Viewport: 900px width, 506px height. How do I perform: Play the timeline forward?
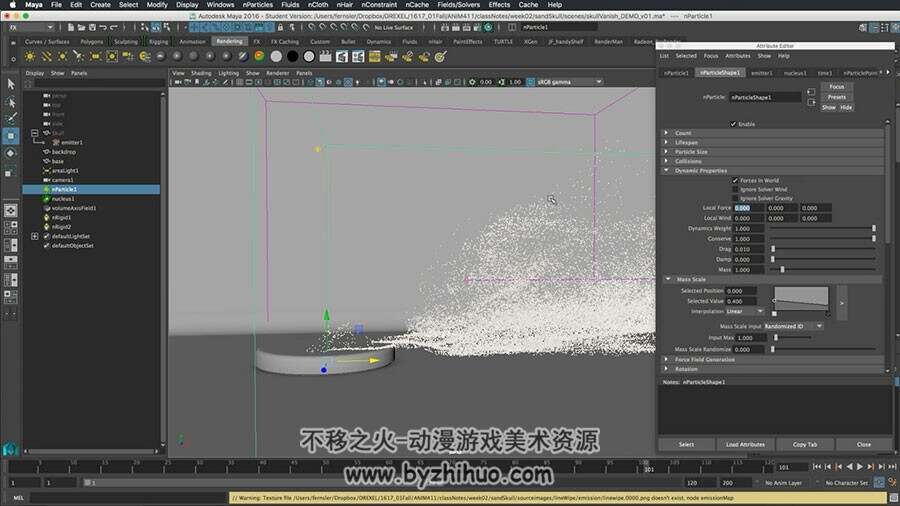point(860,467)
